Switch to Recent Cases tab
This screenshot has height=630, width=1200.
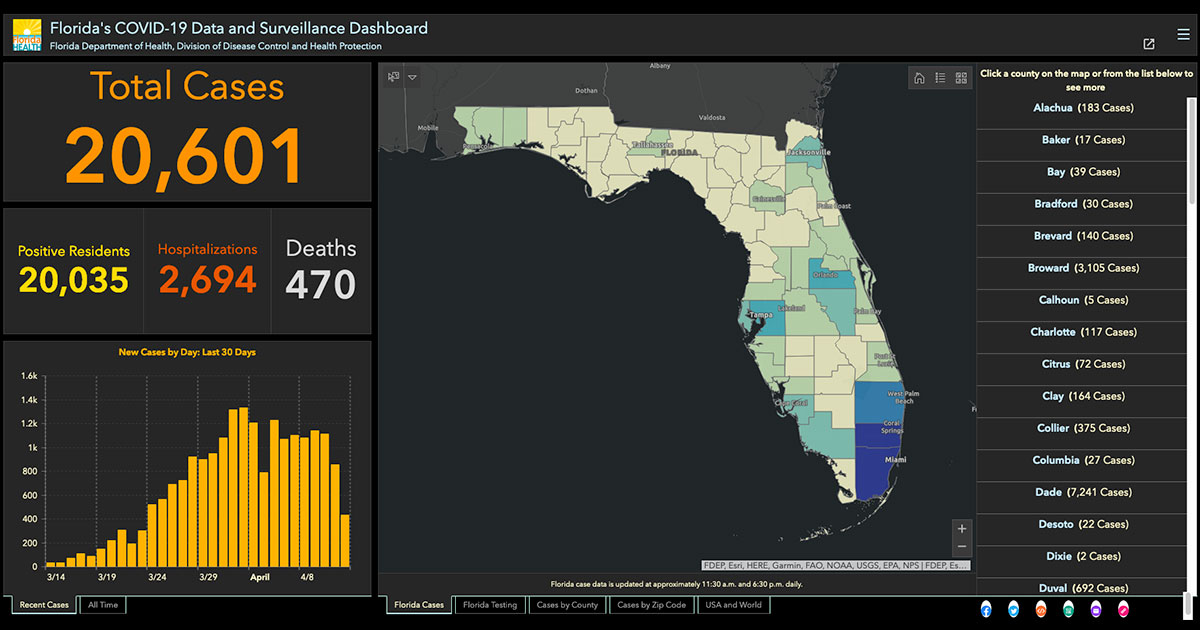[43, 605]
